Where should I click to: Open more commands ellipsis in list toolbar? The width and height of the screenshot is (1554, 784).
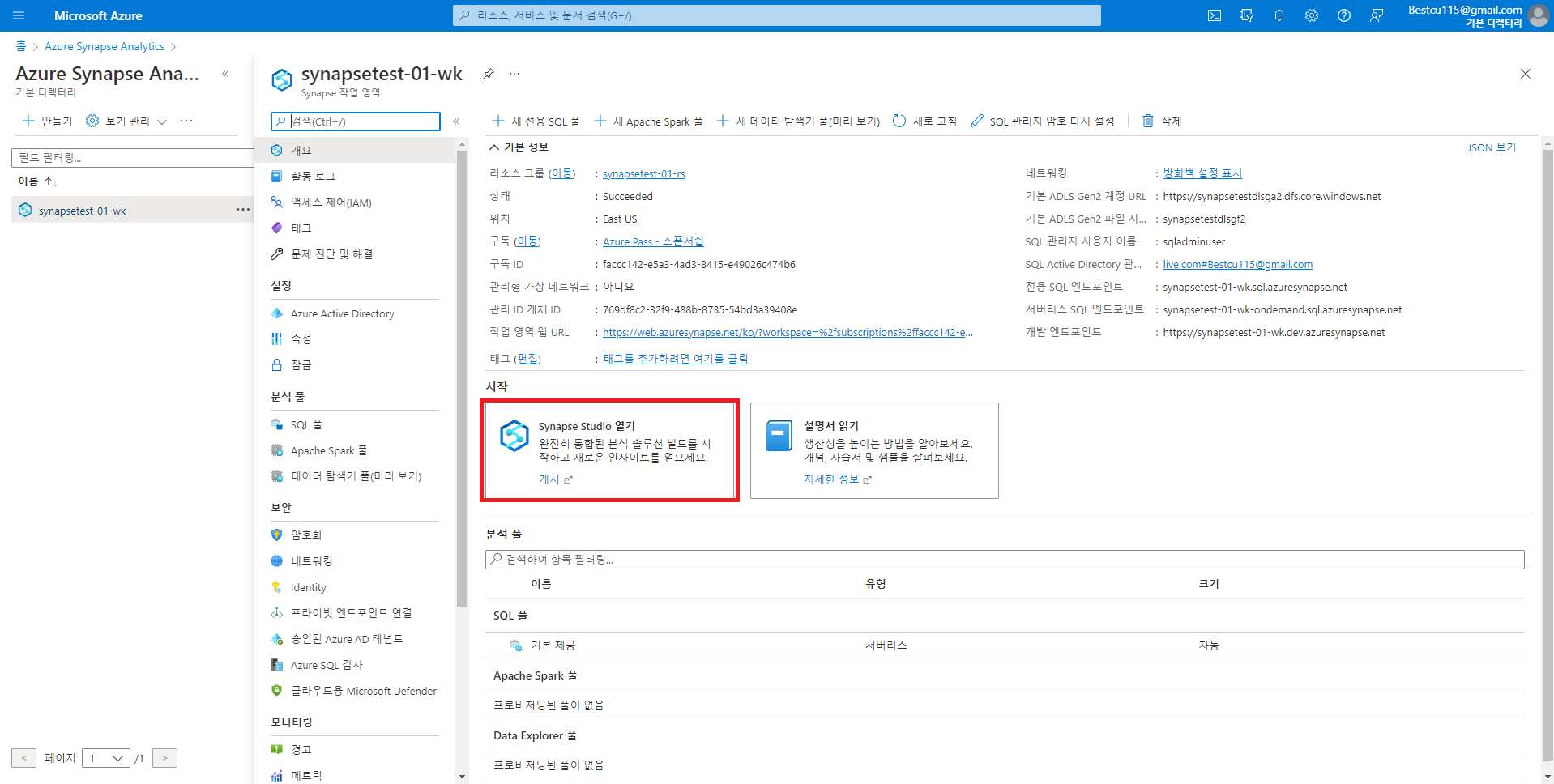click(186, 121)
